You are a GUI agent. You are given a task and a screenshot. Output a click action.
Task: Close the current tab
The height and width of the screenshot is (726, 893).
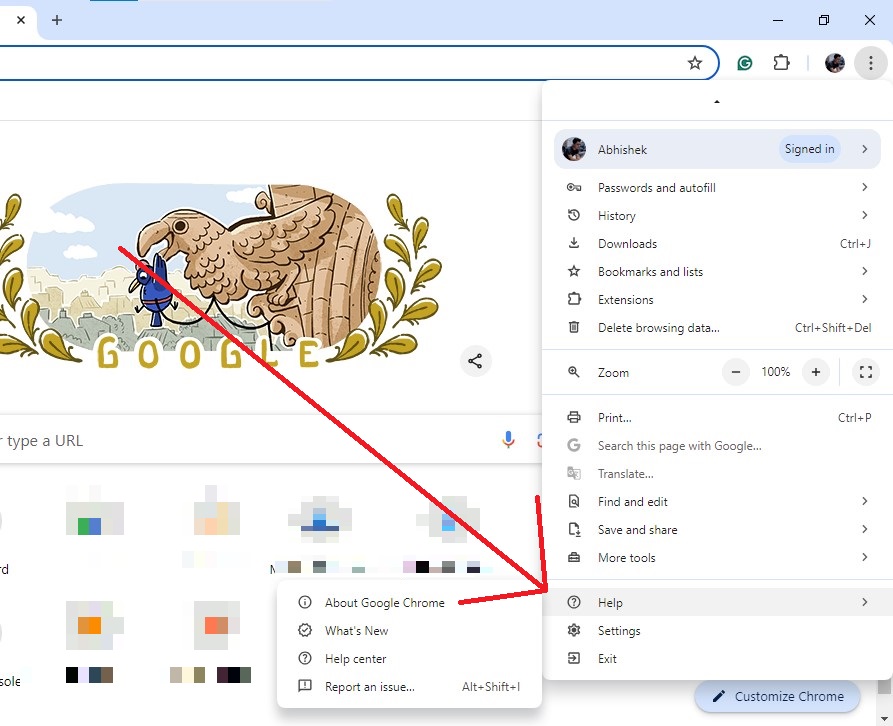click(x=21, y=20)
